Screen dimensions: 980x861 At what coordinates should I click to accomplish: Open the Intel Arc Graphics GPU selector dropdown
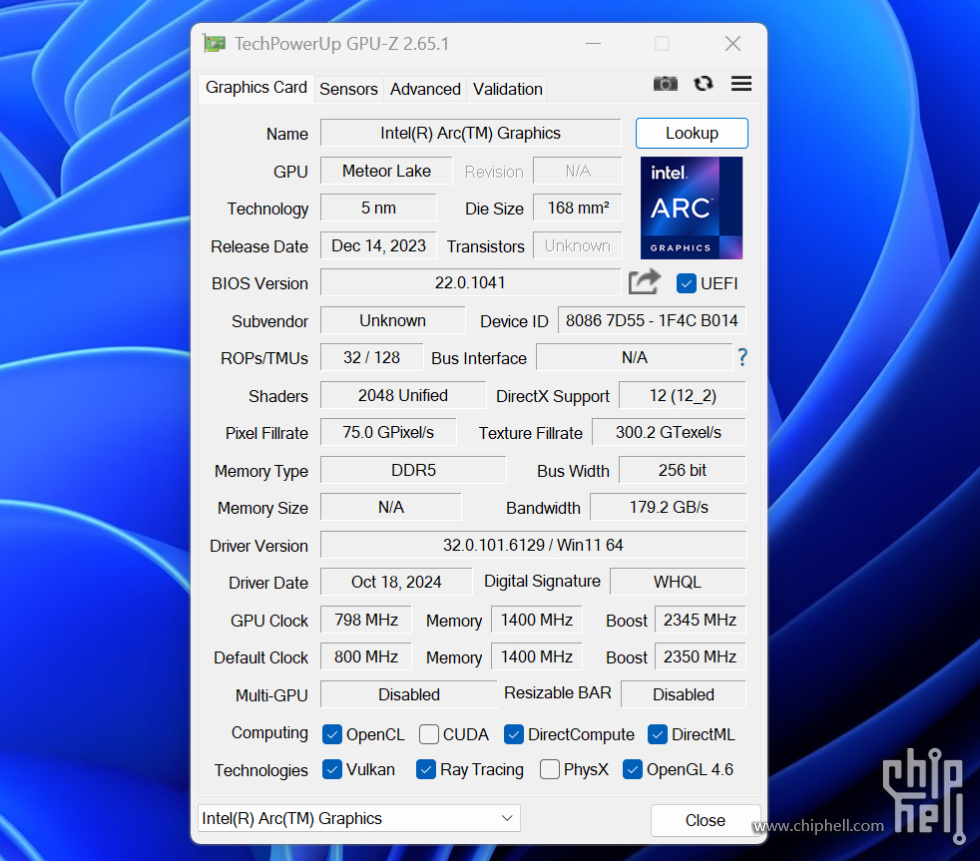click(359, 819)
